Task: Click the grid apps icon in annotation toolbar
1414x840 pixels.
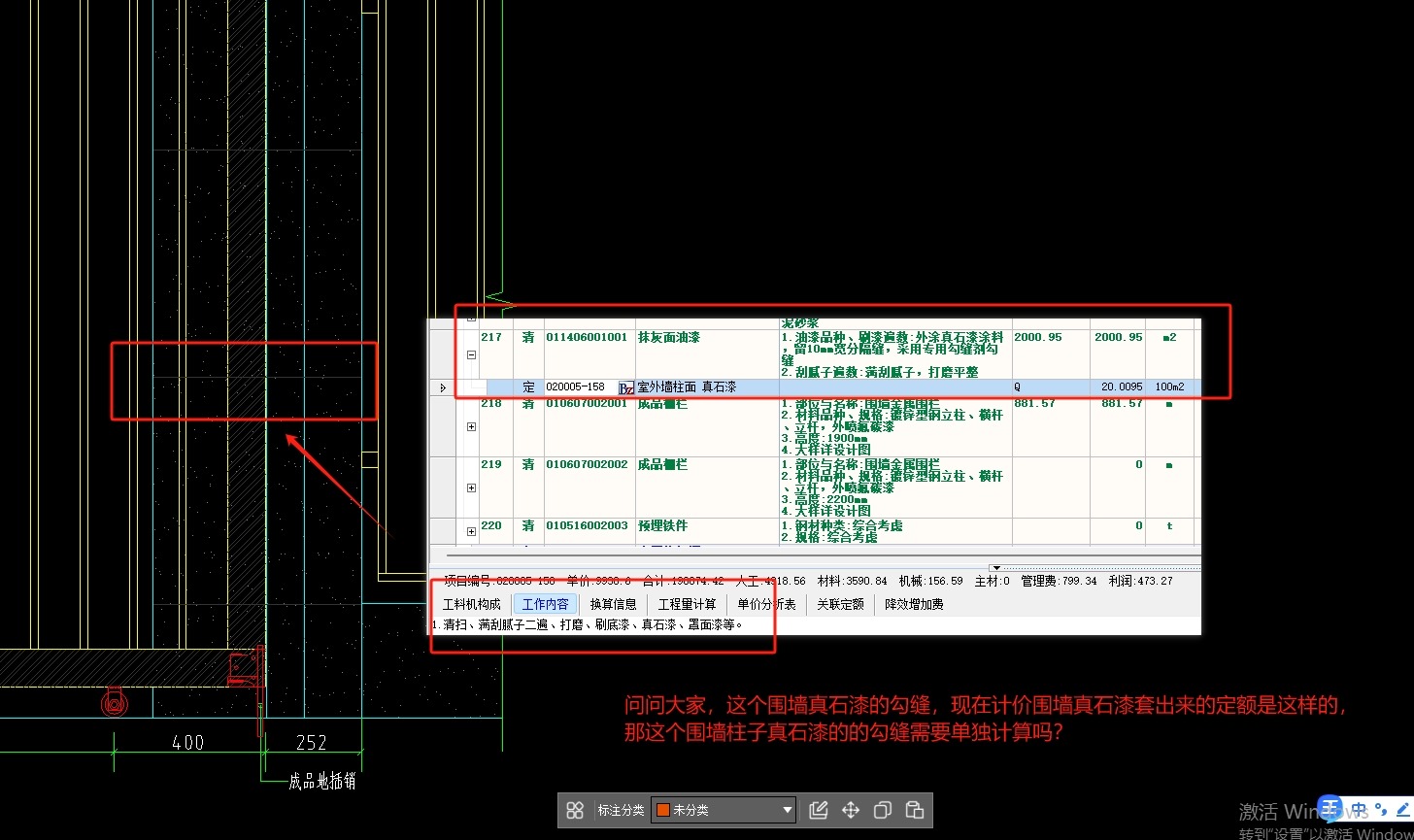Action: 575,810
